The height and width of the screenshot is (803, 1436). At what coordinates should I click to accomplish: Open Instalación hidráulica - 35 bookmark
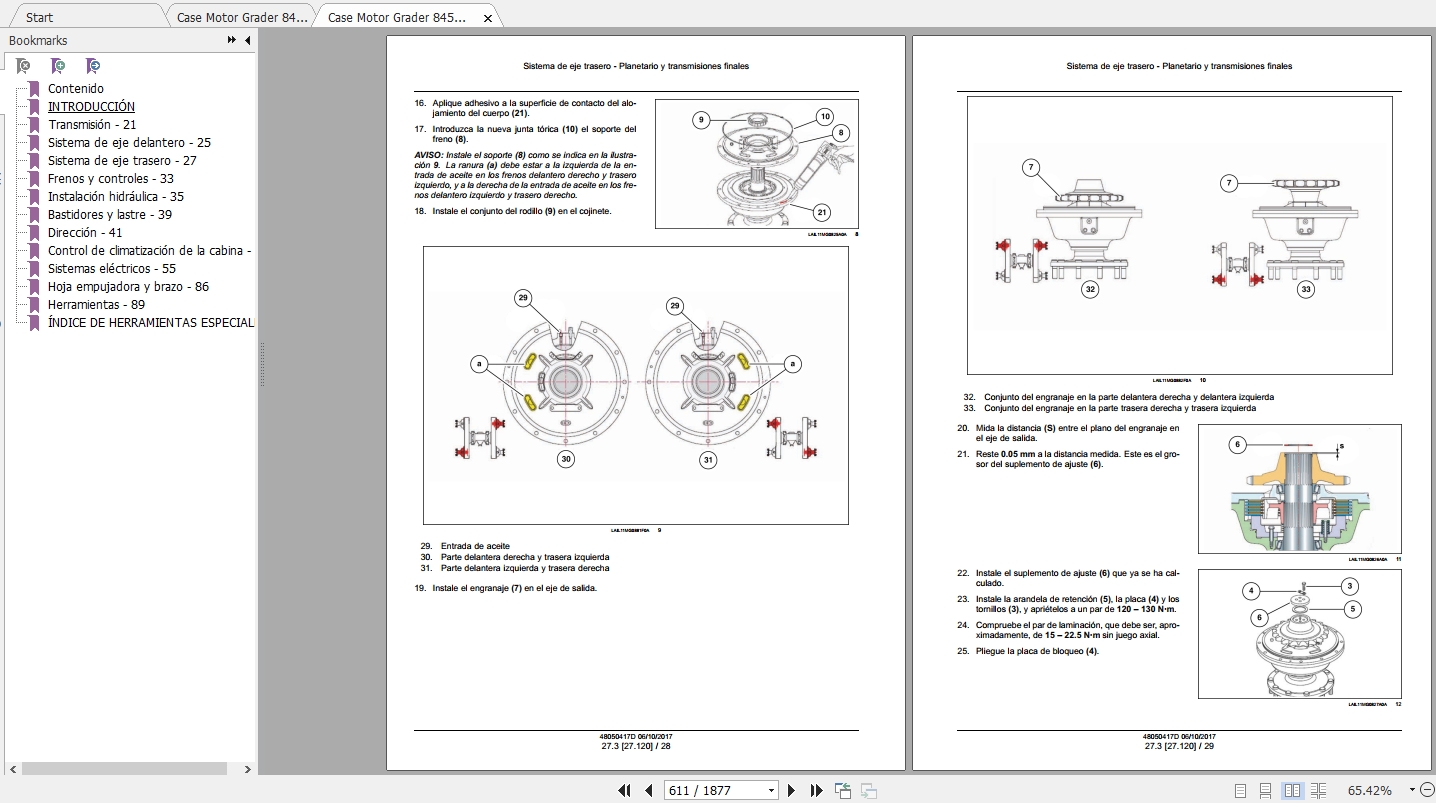tap(116, 196)
